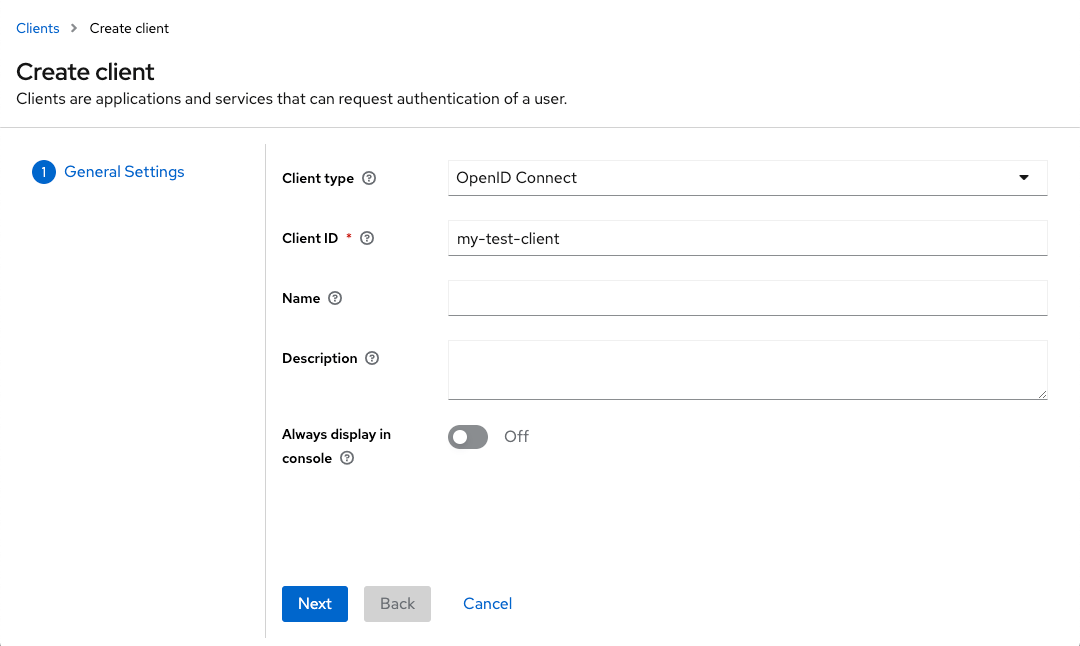
Task: Click the step 1 circle indicator
Action: (43, 171)
